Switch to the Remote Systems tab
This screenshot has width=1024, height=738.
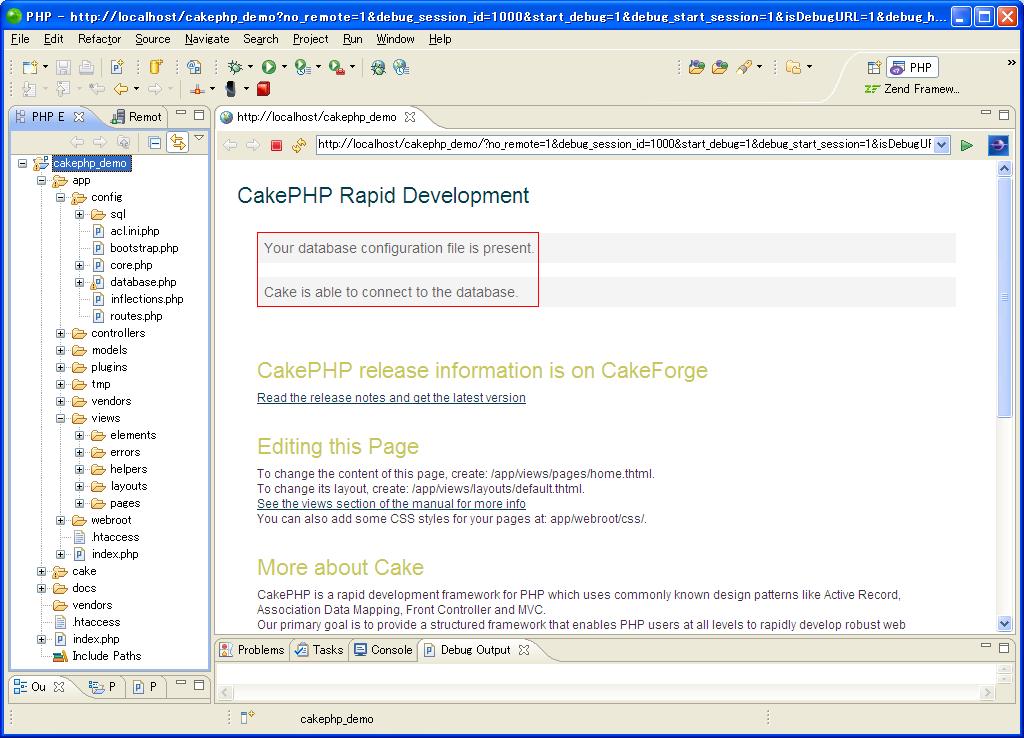tap(136, 117)
